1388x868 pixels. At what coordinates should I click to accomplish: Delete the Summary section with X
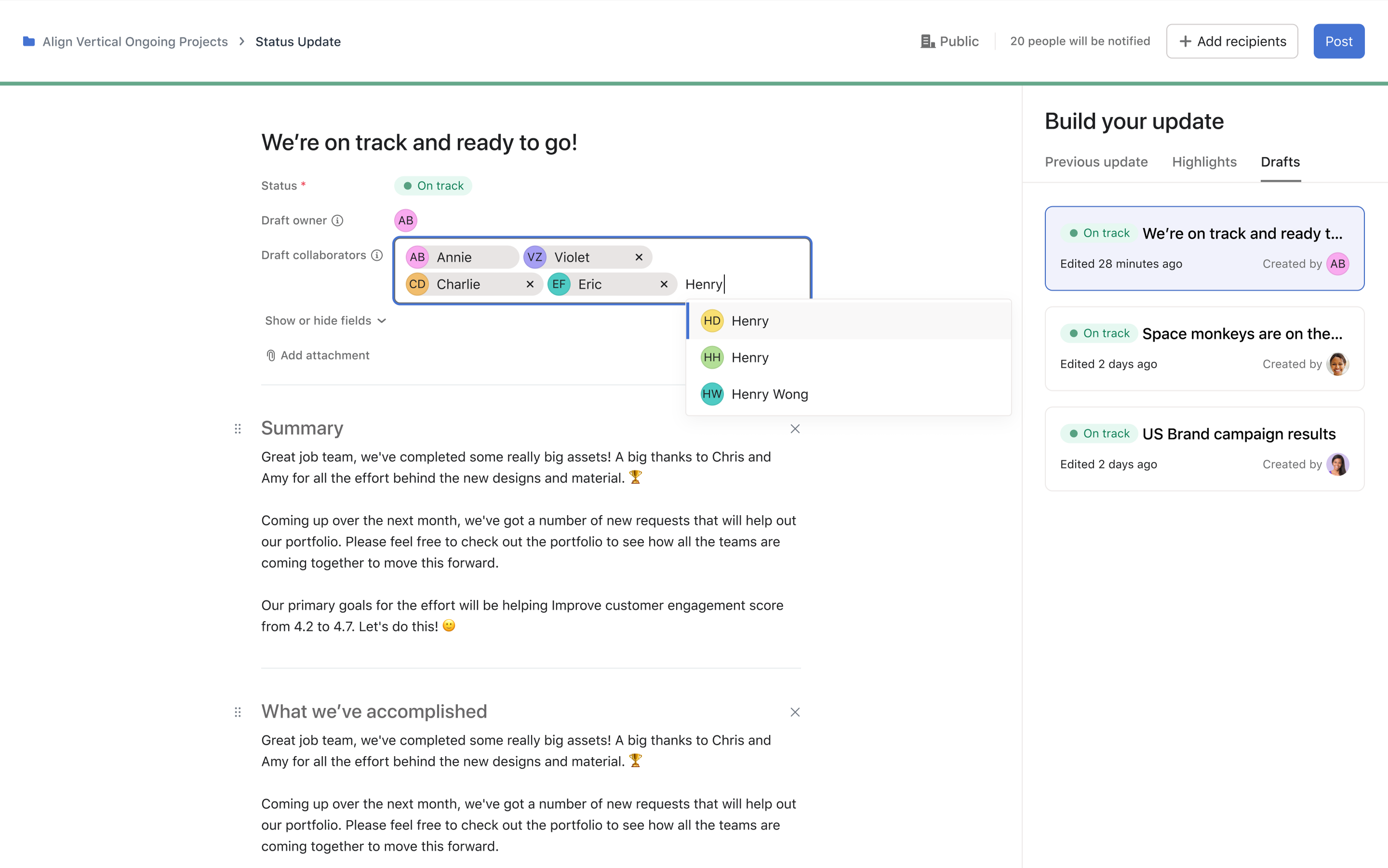[x=794, y=429]
